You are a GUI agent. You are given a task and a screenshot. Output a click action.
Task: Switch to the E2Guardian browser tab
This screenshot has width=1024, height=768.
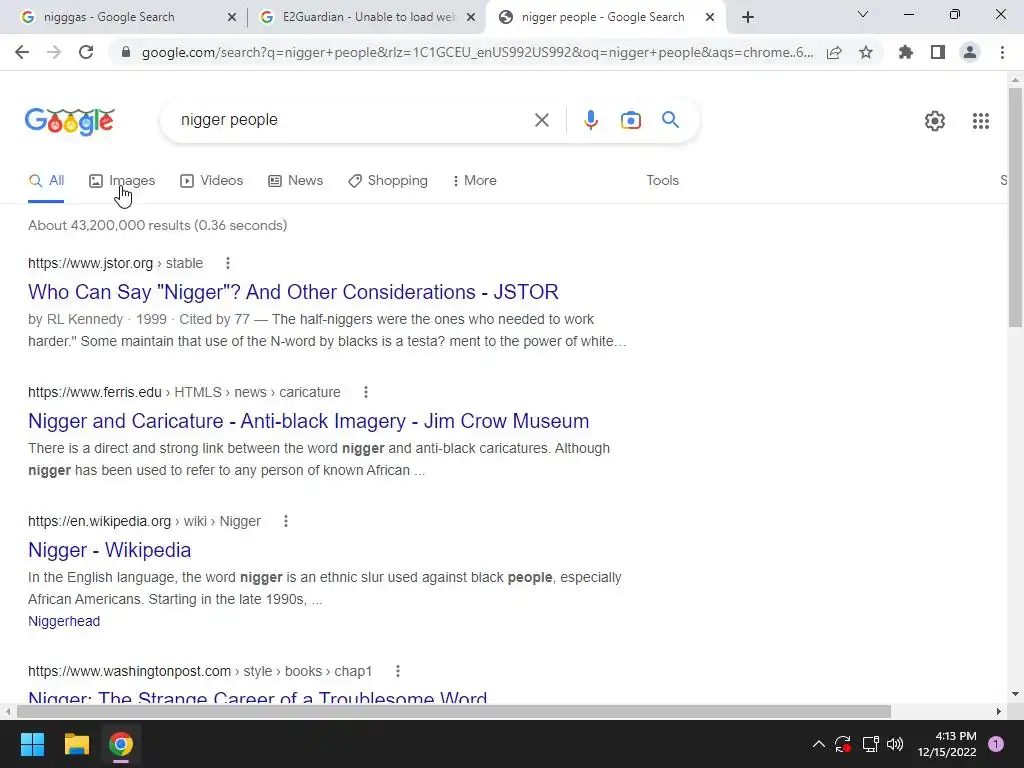coord(366,17)
